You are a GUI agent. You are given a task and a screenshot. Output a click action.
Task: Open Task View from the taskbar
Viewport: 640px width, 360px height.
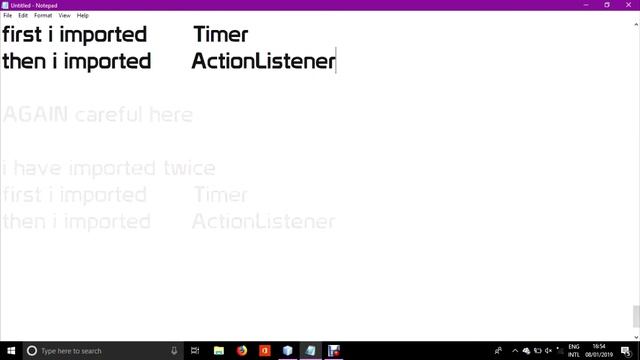point(195,351)
